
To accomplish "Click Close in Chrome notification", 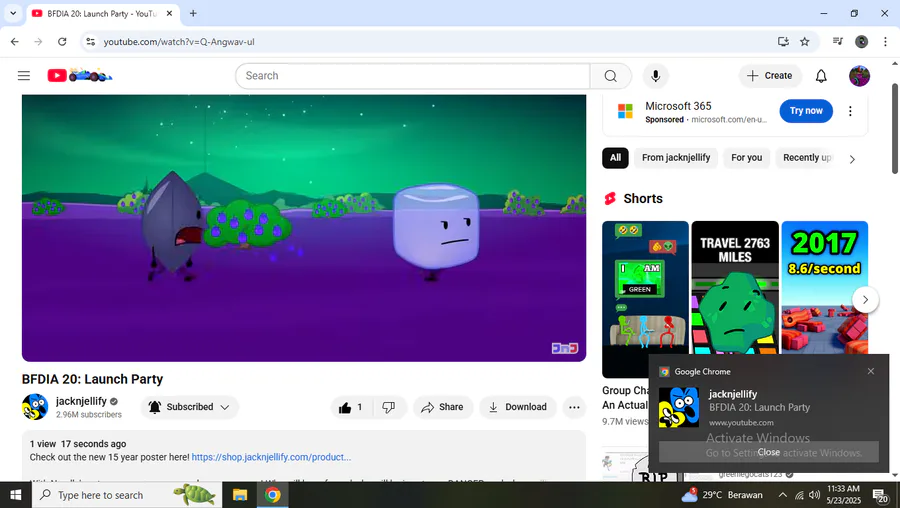I will tap(769, 452).
